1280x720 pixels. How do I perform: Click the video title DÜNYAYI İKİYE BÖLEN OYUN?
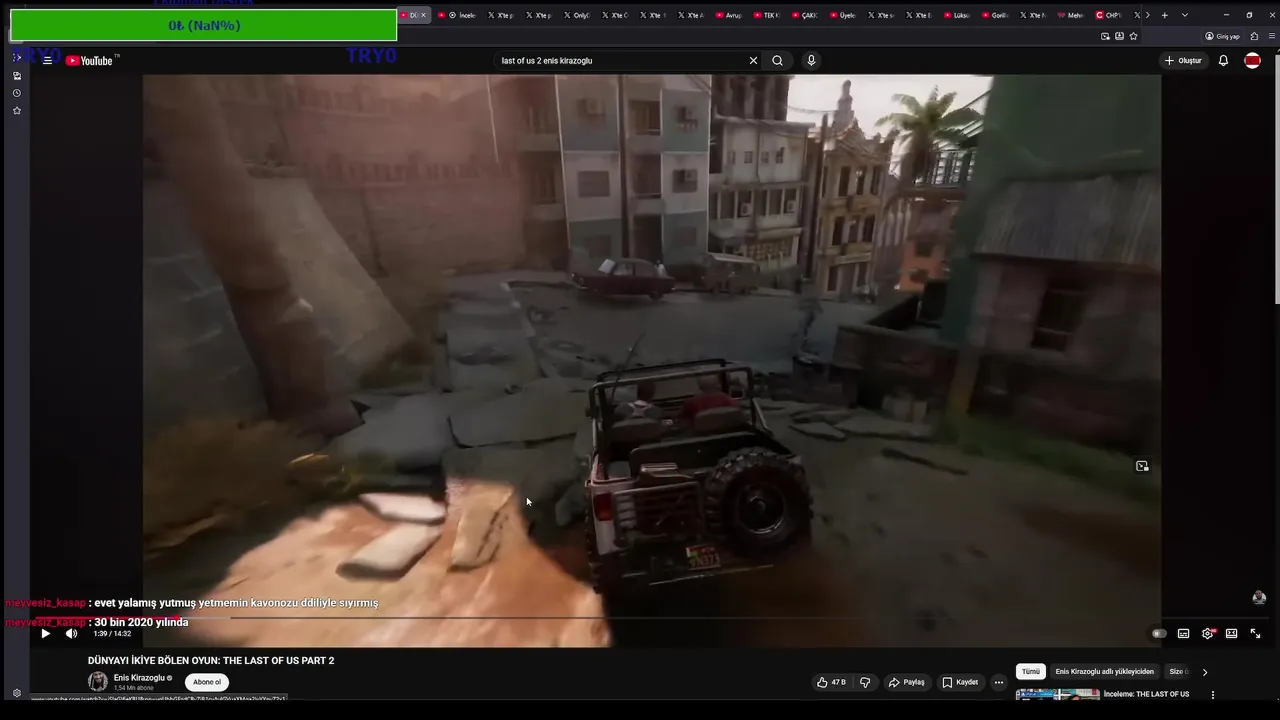[x=211, y=661]
